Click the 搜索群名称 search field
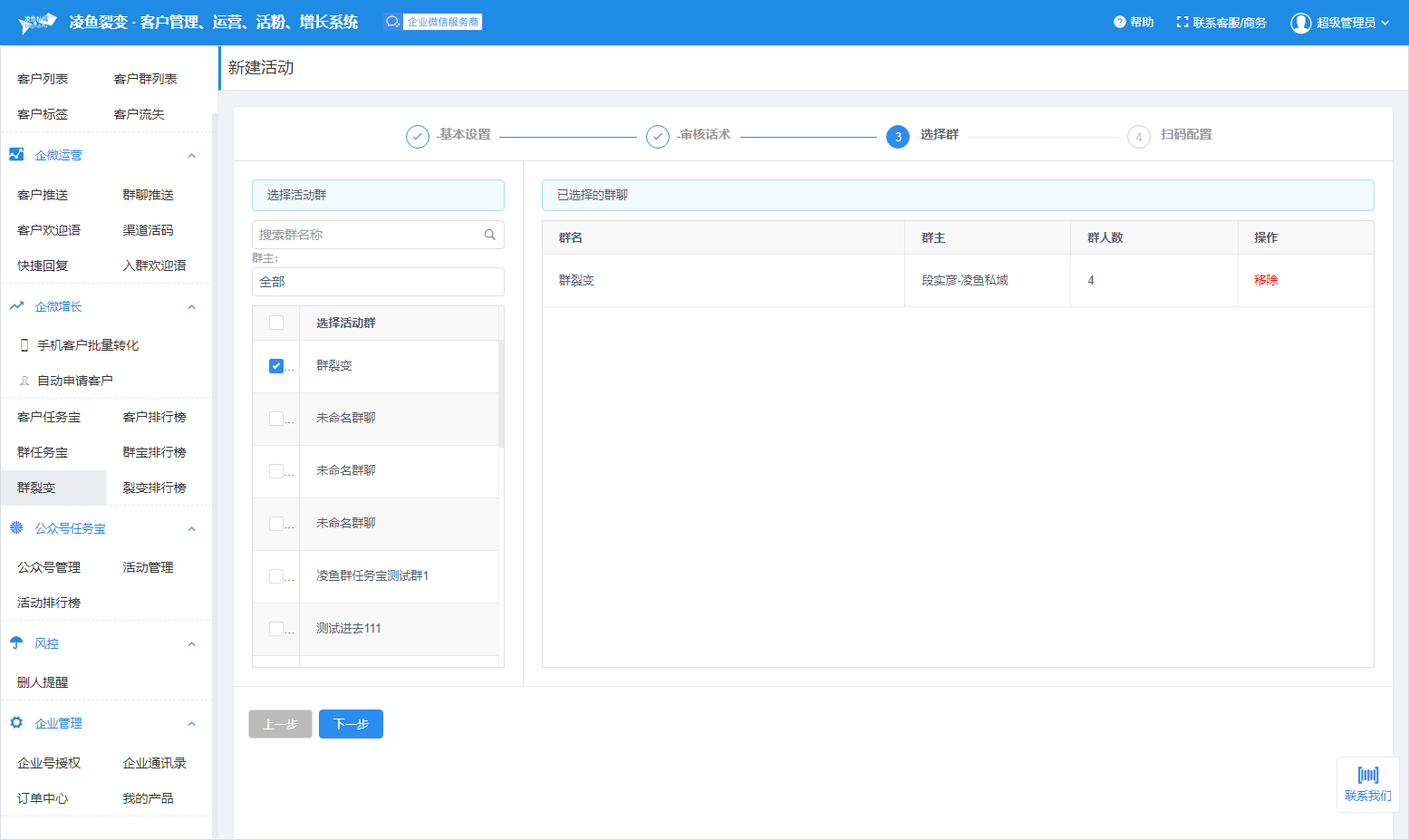This screenshot has height=840, width=1409. click(x=367, y=235)
